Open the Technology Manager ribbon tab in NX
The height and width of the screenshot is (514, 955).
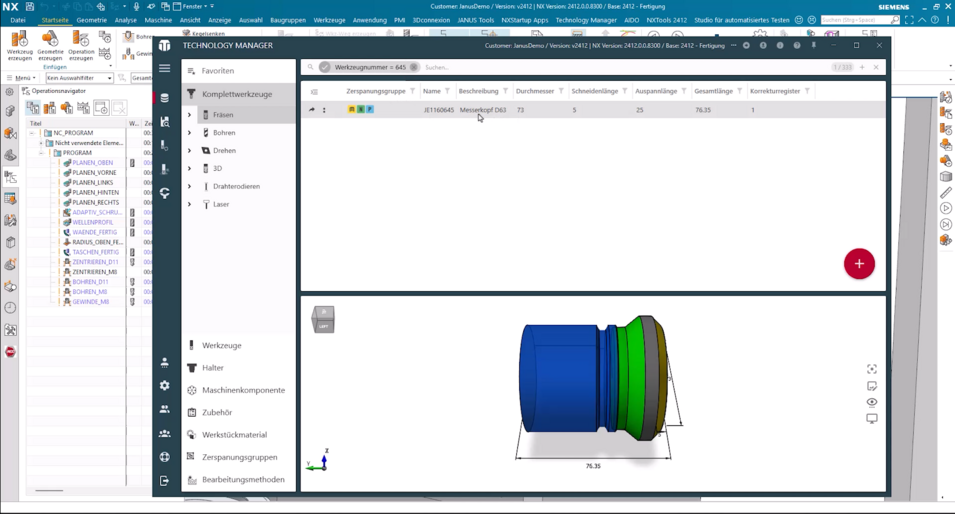[586, 20]
